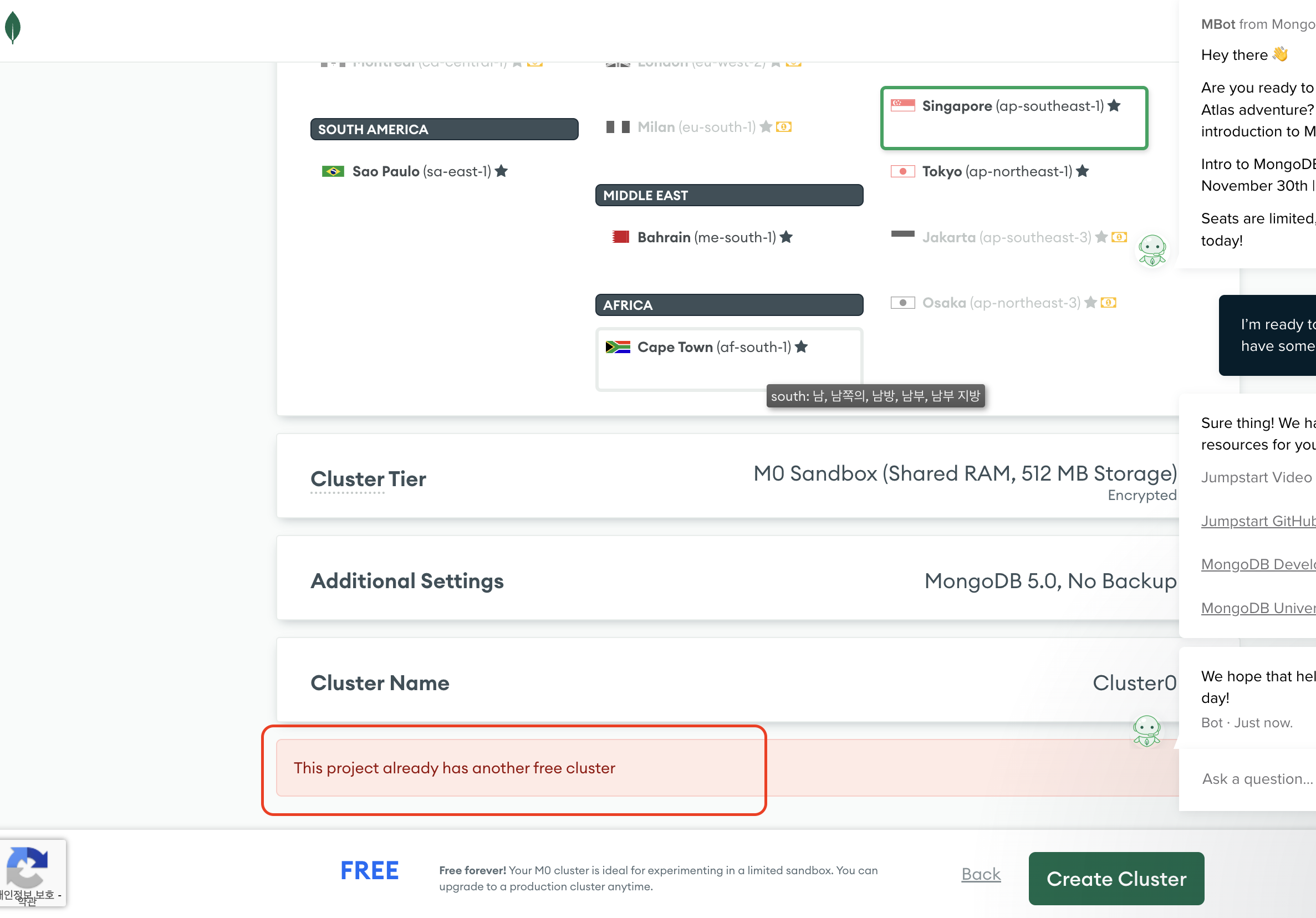Click the "MongoDB 5.0, No Backup" summary

coord(1050,581)
